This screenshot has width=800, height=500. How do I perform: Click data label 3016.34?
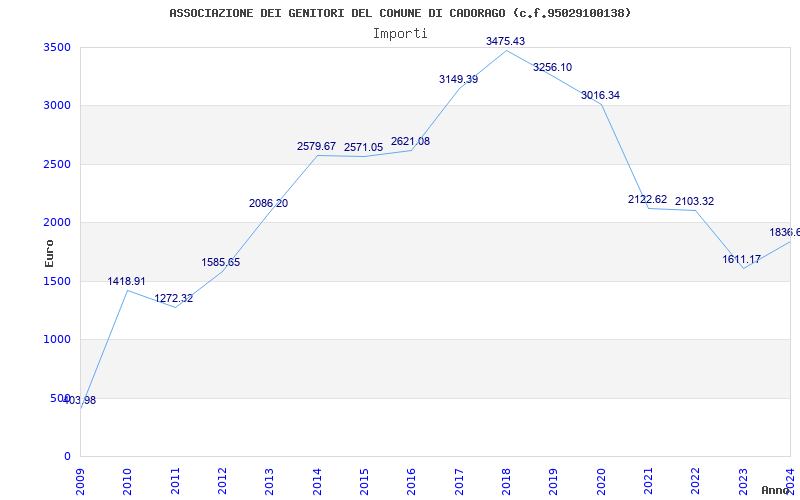[600, 95]
